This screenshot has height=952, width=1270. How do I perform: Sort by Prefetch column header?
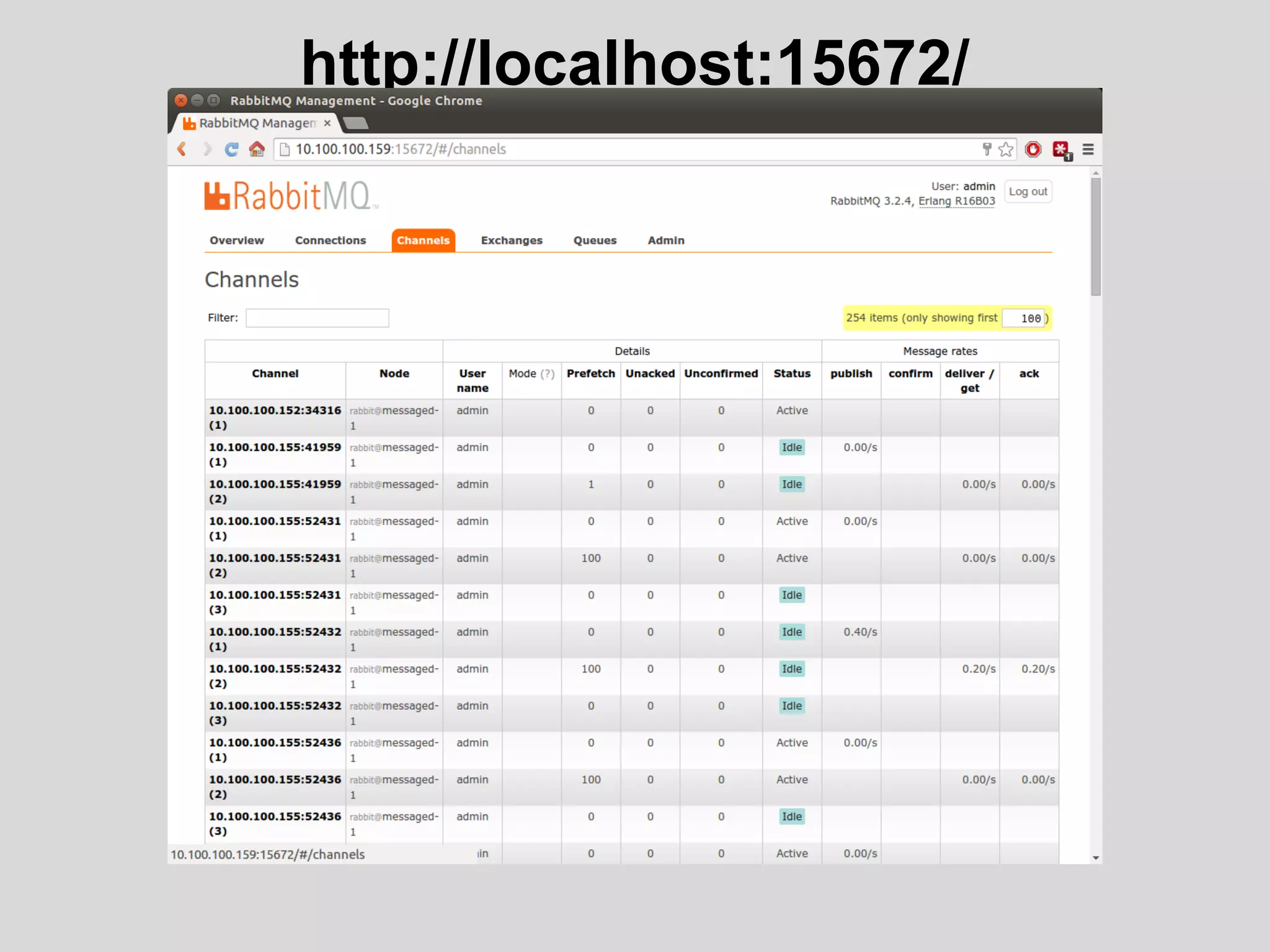click(591, 374)
